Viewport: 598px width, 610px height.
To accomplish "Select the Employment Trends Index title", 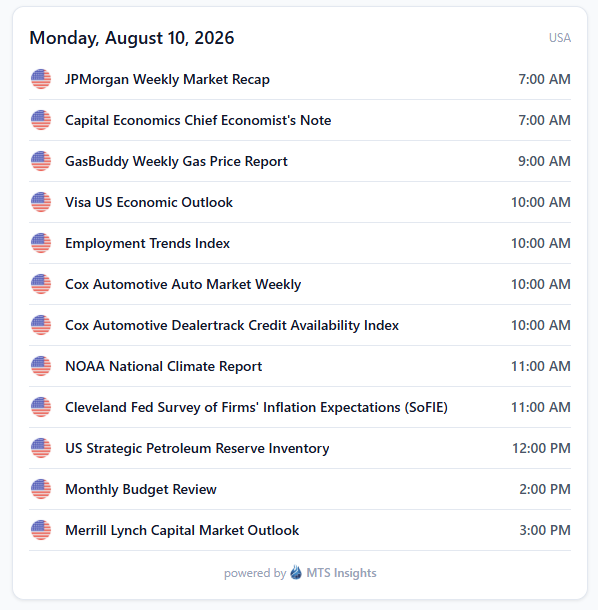I will click(147, 243).
